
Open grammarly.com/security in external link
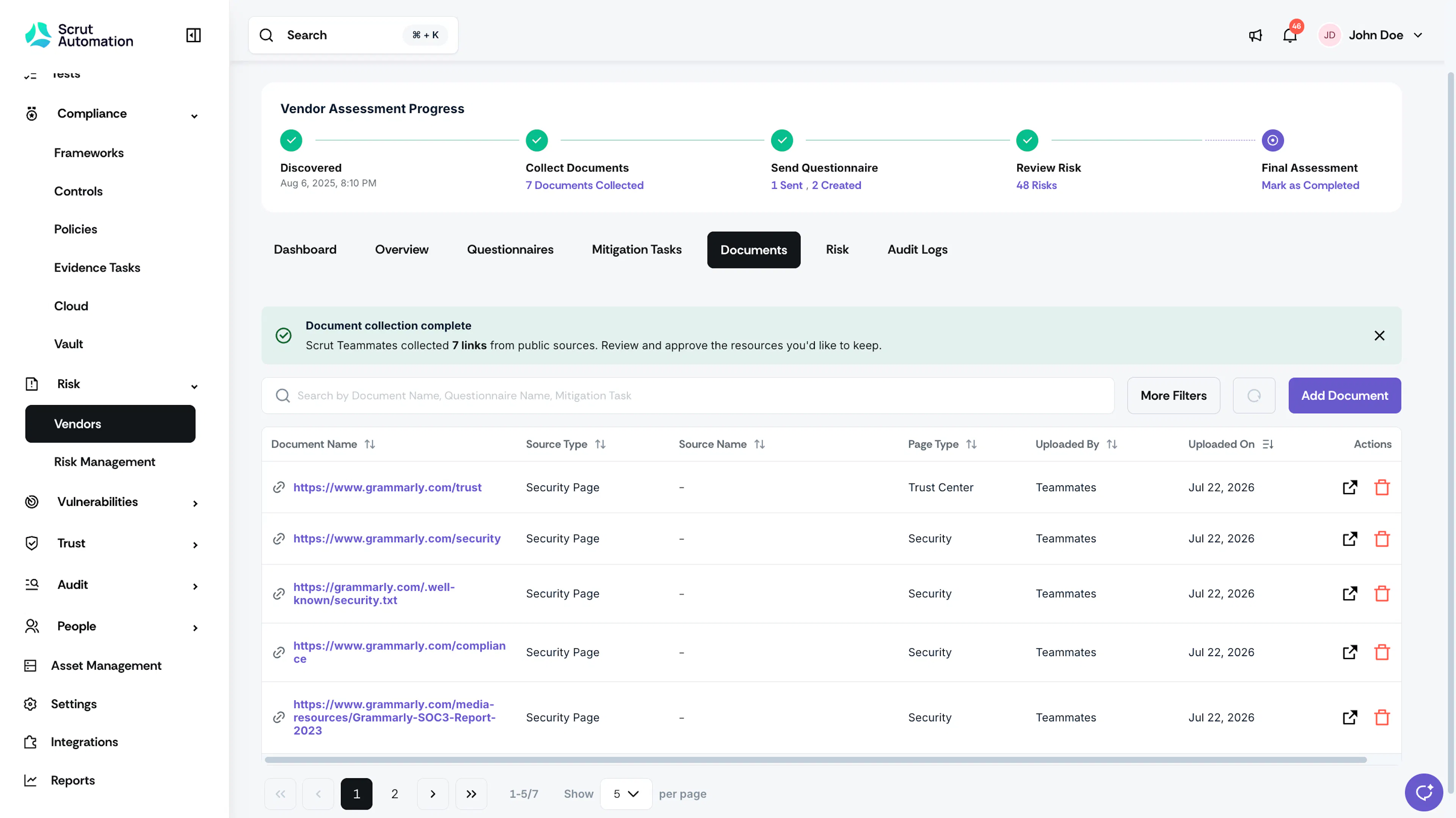tap(1350, 539)
